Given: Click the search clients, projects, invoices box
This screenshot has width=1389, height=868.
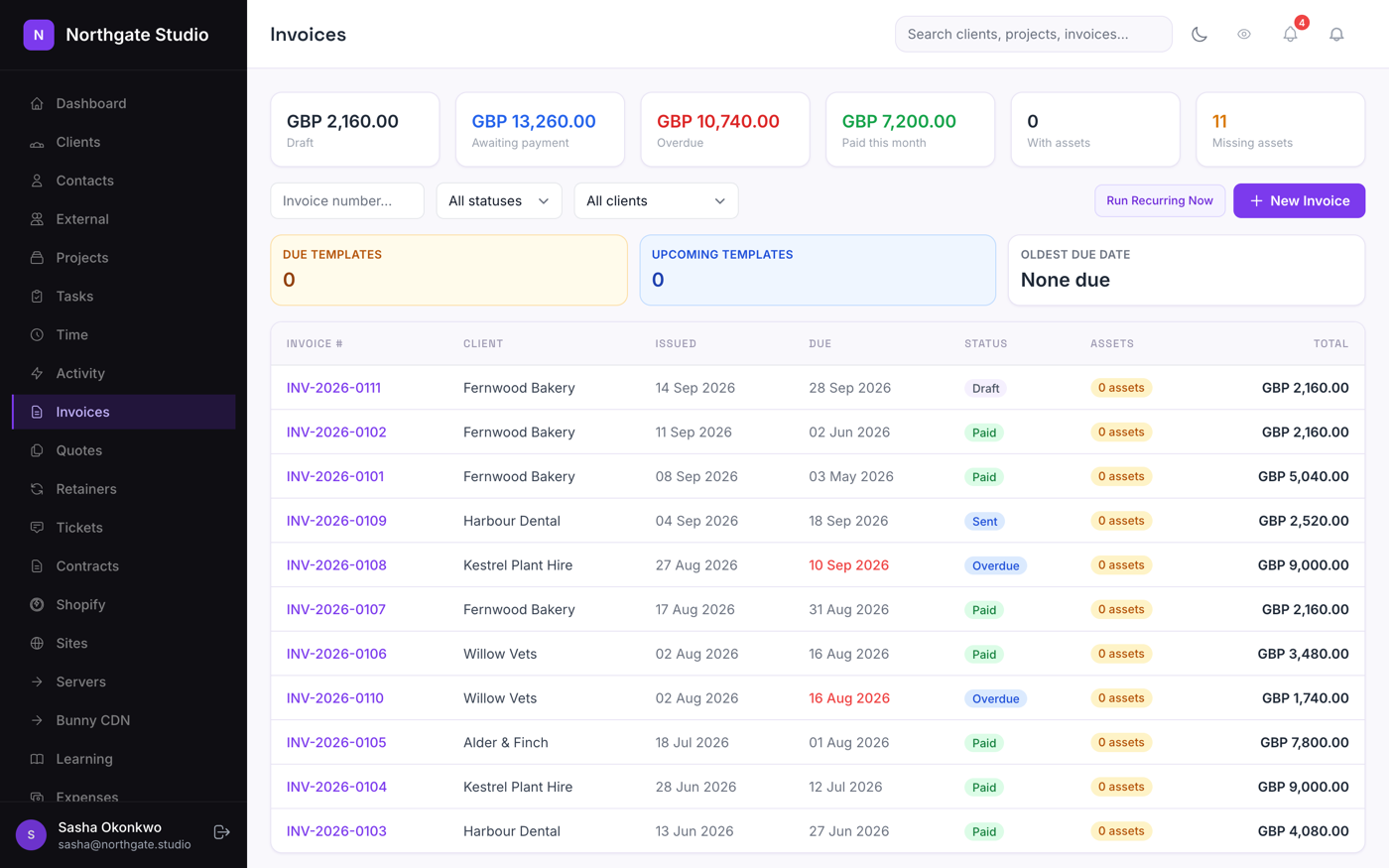Looking at the screenshot, I should click(x=1033, y=34).
